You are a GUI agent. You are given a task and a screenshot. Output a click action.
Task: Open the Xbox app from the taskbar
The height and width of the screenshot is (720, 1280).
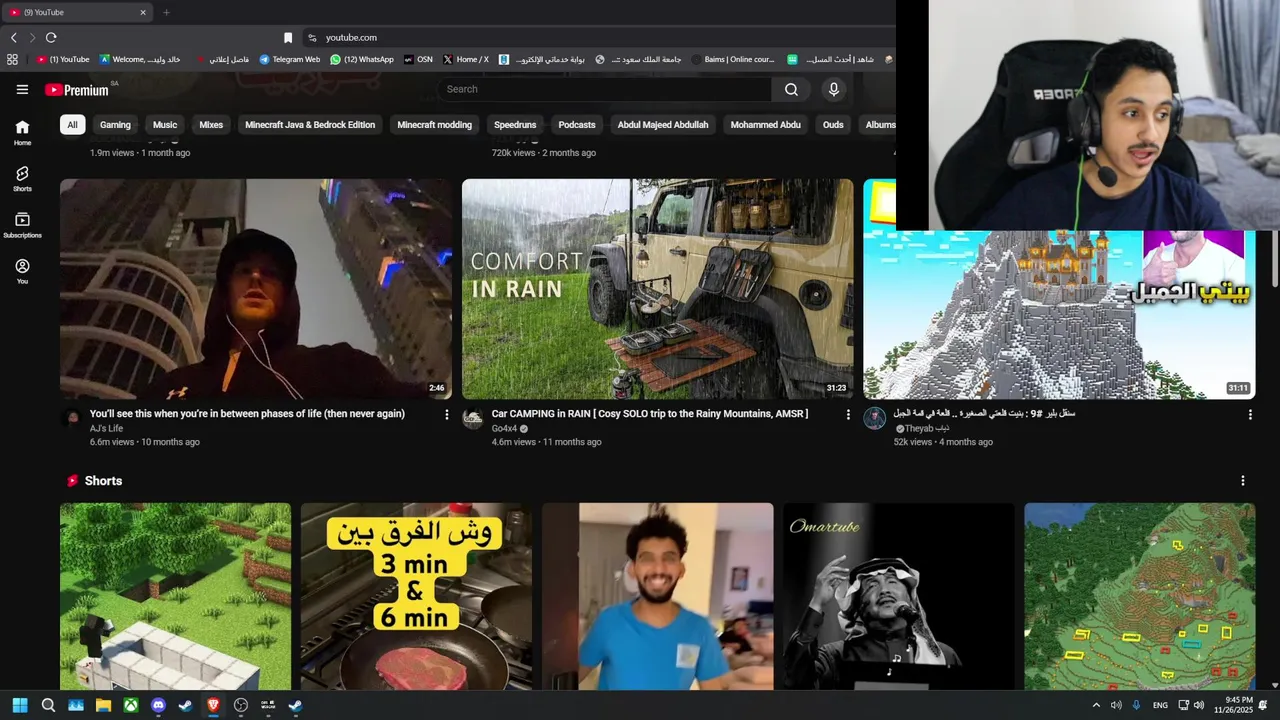coord(131,705)
